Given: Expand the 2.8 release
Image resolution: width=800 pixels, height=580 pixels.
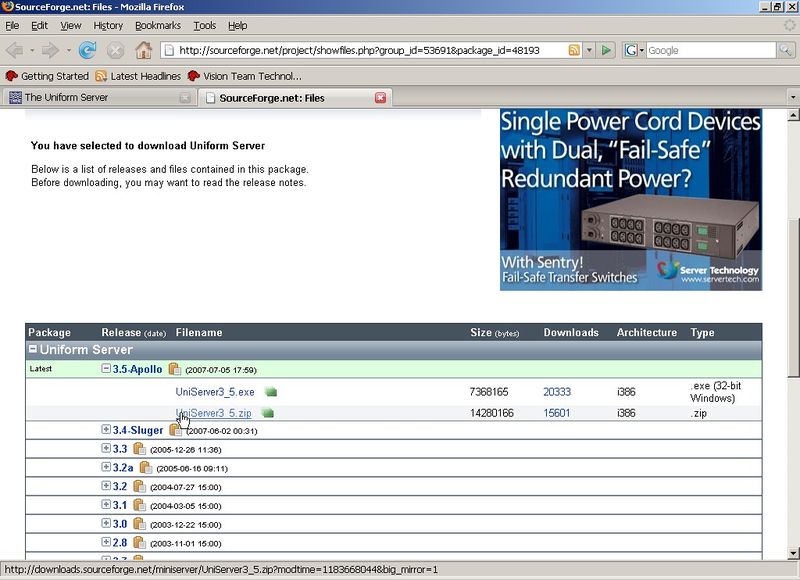Looking at the screenshot, I should 106,542.
